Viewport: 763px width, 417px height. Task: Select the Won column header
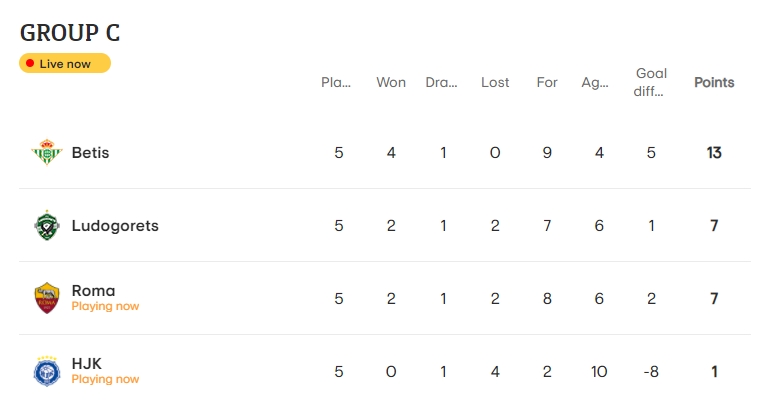coord(391,82)
